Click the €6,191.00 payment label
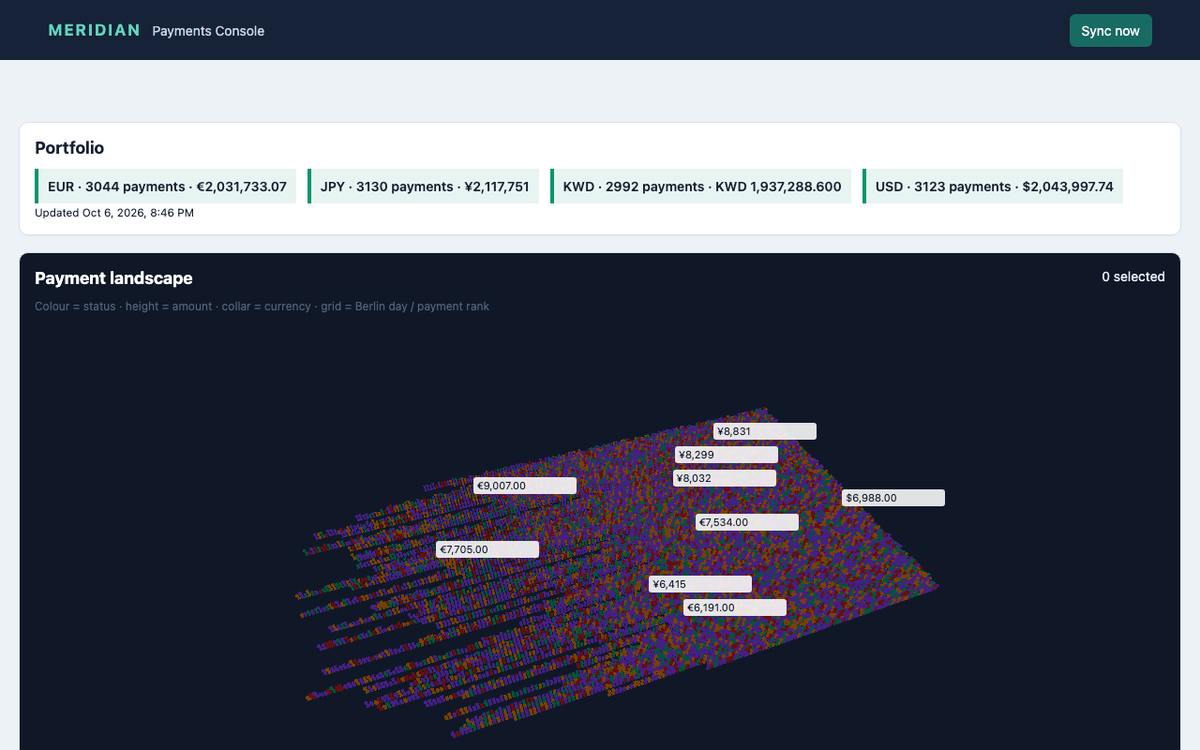Screen dimensions: 1200x750 tap(735, 607)
